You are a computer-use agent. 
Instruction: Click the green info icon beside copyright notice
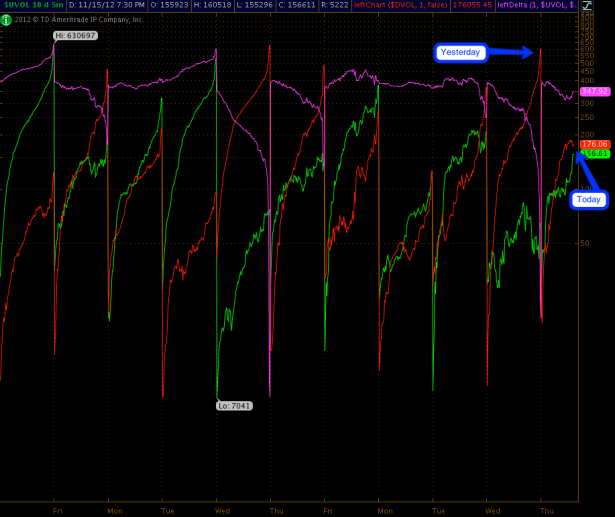point(6,20)
